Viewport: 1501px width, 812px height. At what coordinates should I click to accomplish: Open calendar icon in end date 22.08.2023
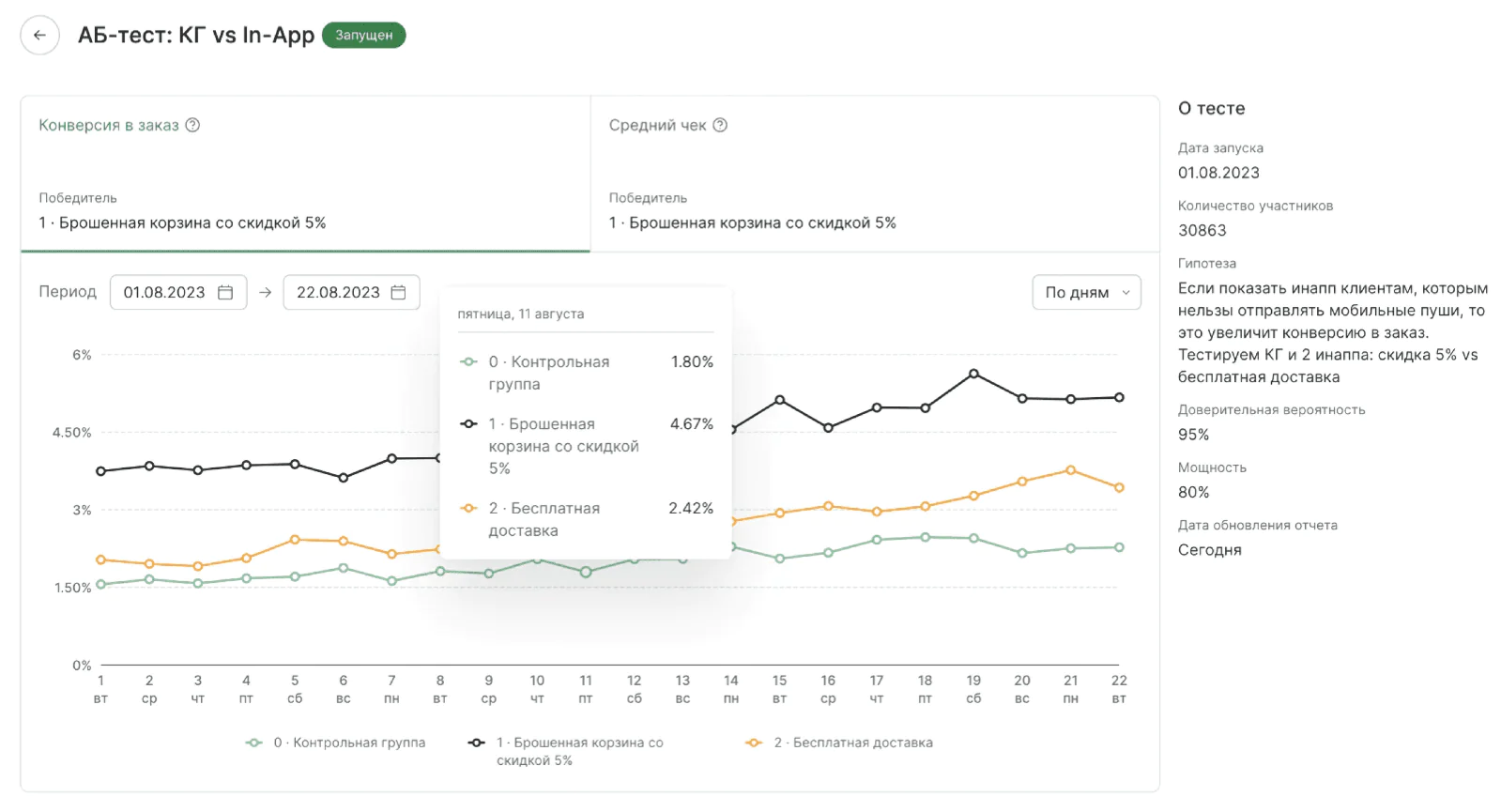[398, 292]
